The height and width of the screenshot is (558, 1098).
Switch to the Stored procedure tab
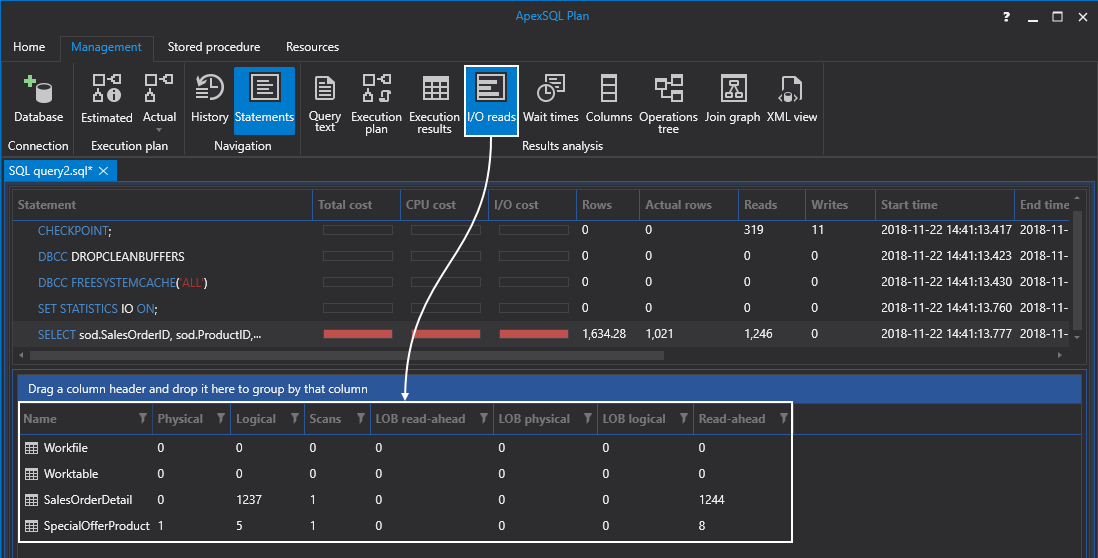coord(213,47)
